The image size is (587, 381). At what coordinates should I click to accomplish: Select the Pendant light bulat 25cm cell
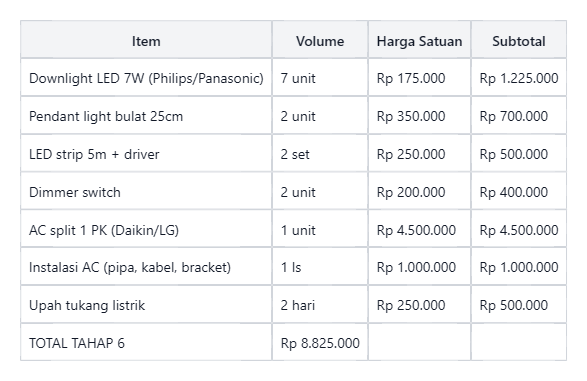coord(146,115)
